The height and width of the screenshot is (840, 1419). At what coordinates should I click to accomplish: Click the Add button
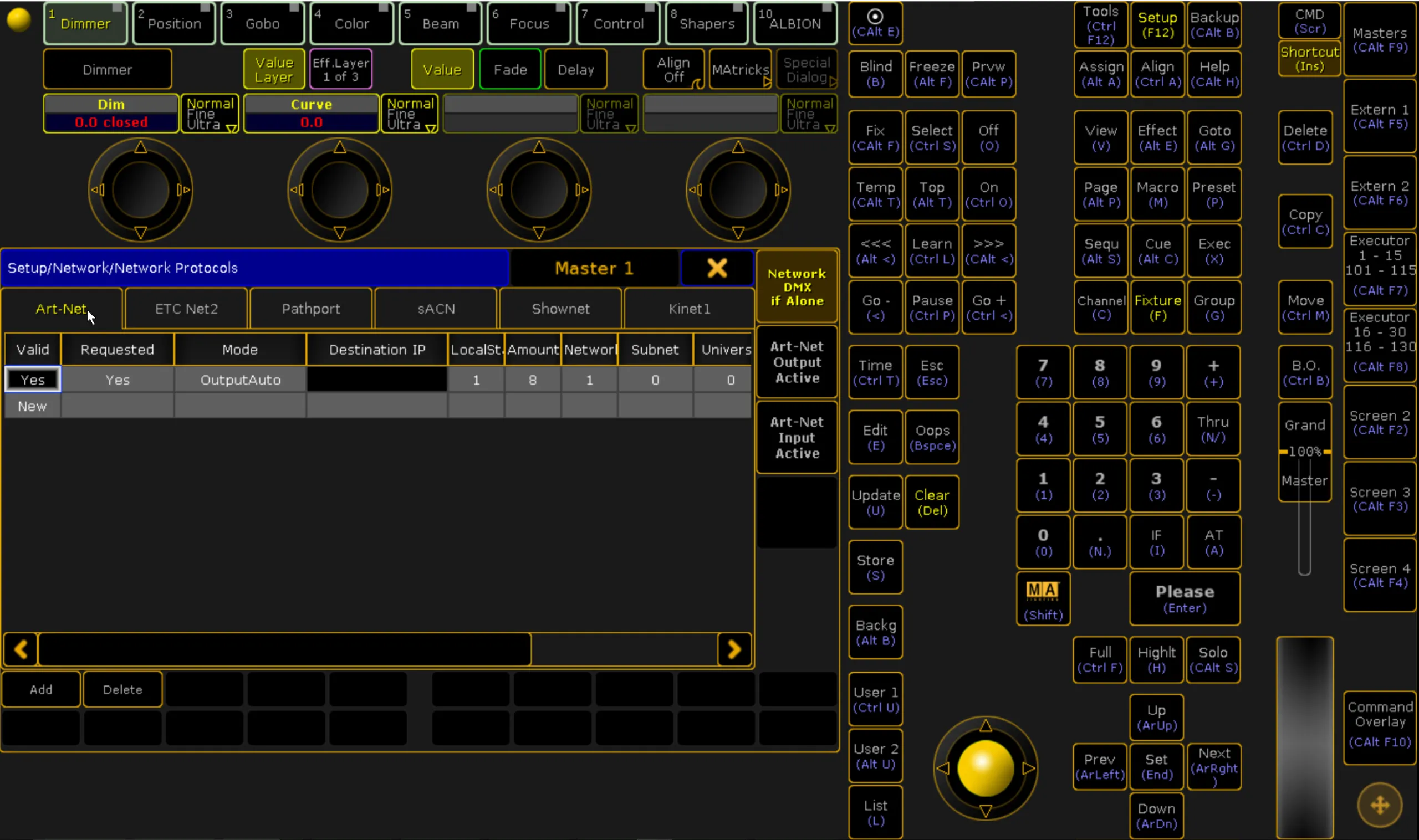coord(41,689)
